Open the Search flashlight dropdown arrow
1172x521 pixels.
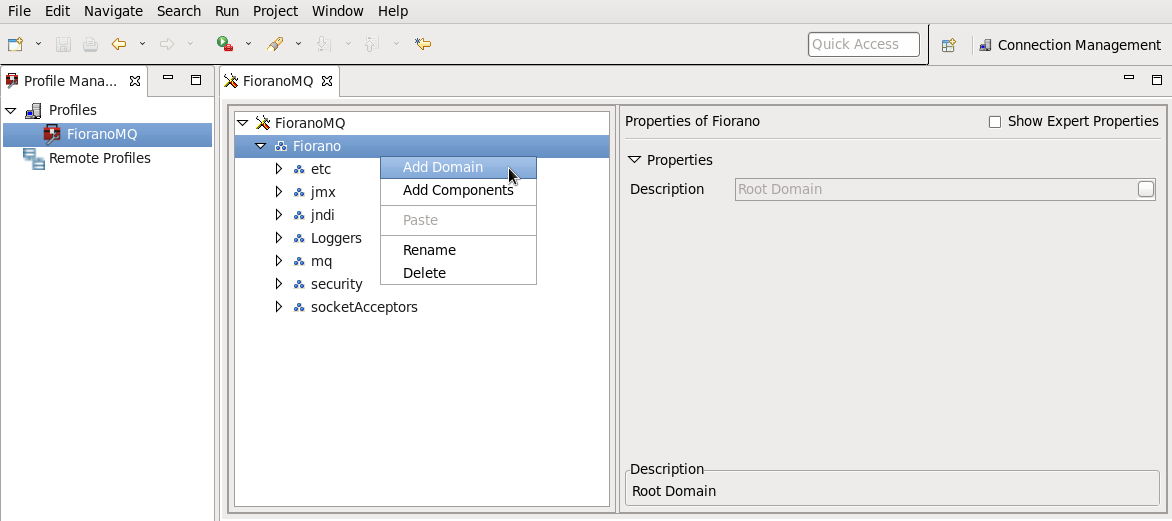pyautogui.click(x=298, y=44)
